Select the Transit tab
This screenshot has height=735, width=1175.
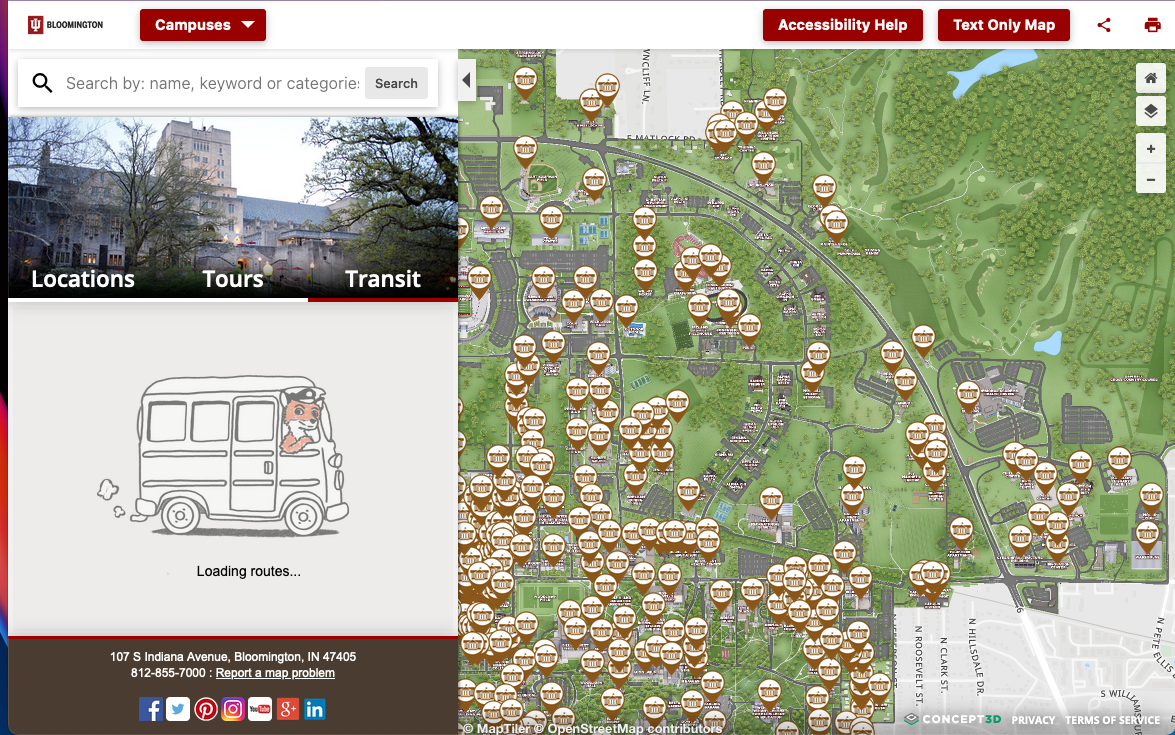coord(383,279)
